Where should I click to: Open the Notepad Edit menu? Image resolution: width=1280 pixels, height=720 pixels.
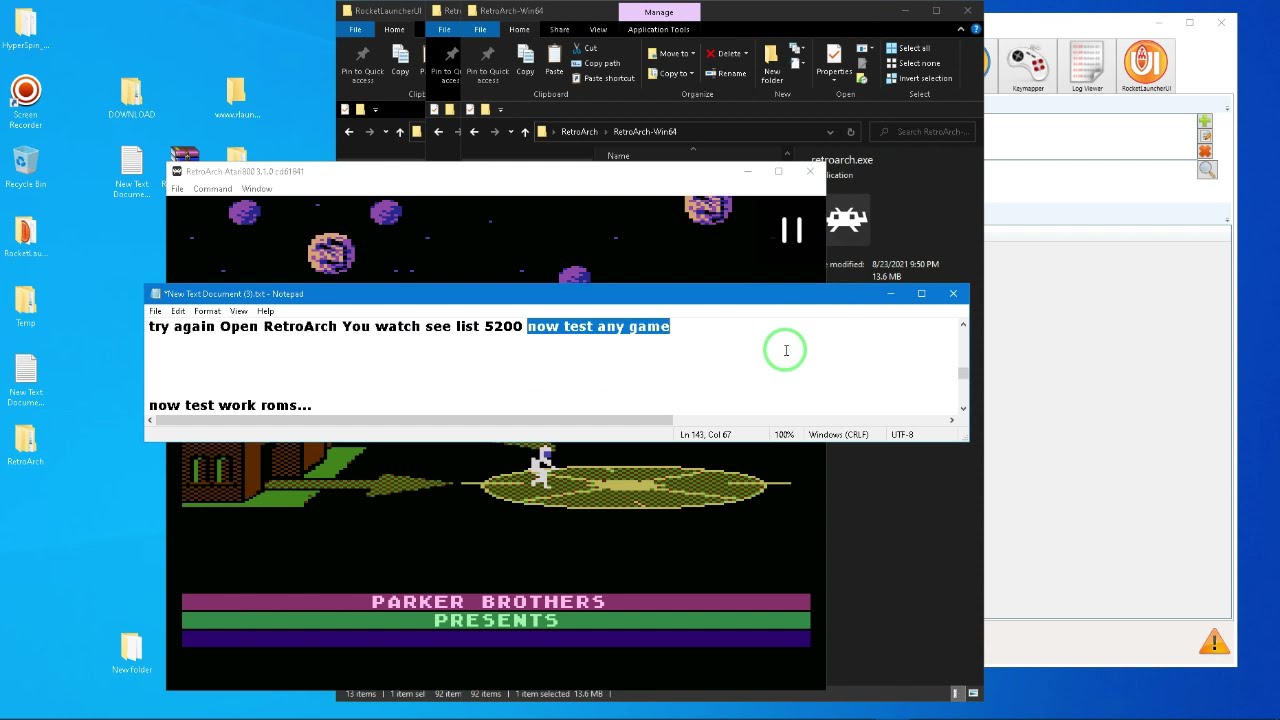click(x=178, y=311)
